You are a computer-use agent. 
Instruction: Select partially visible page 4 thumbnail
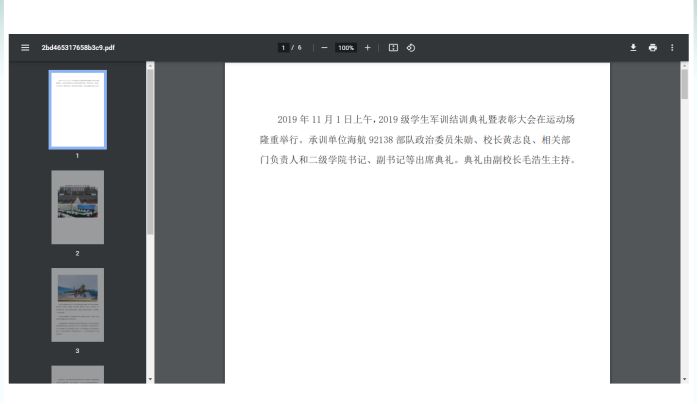click(x=77, y=374)
